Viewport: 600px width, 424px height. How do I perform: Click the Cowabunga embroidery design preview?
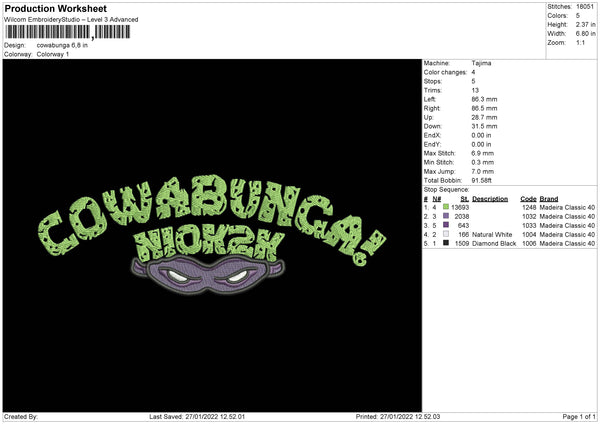[212, 235]
